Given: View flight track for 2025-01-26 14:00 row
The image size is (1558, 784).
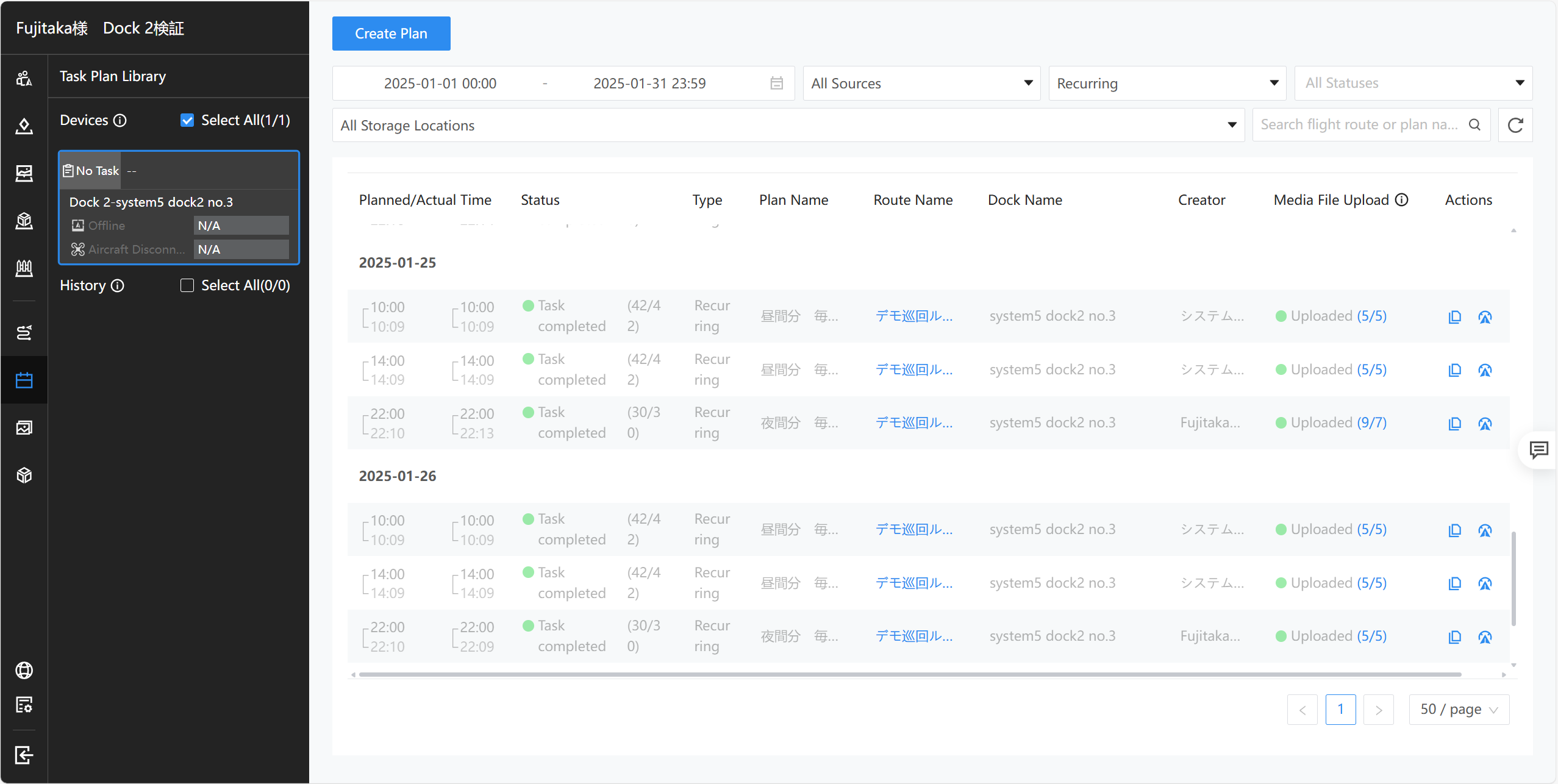Looking at the screenshot, I should pos(1485,583).
